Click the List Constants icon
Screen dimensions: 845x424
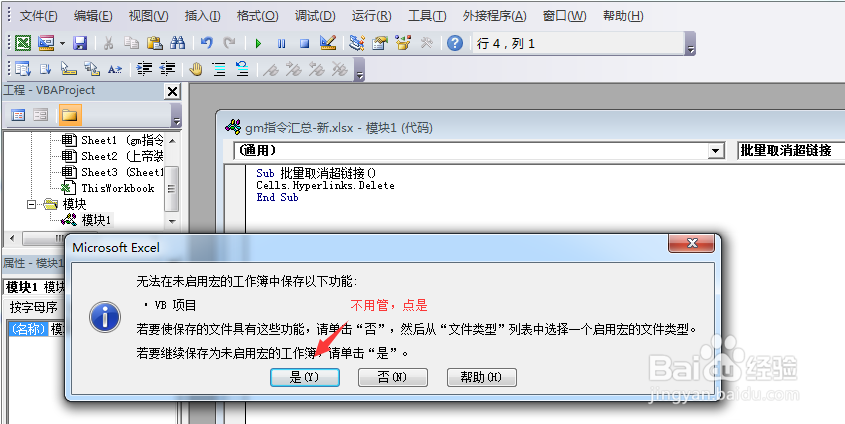[46, 69]
